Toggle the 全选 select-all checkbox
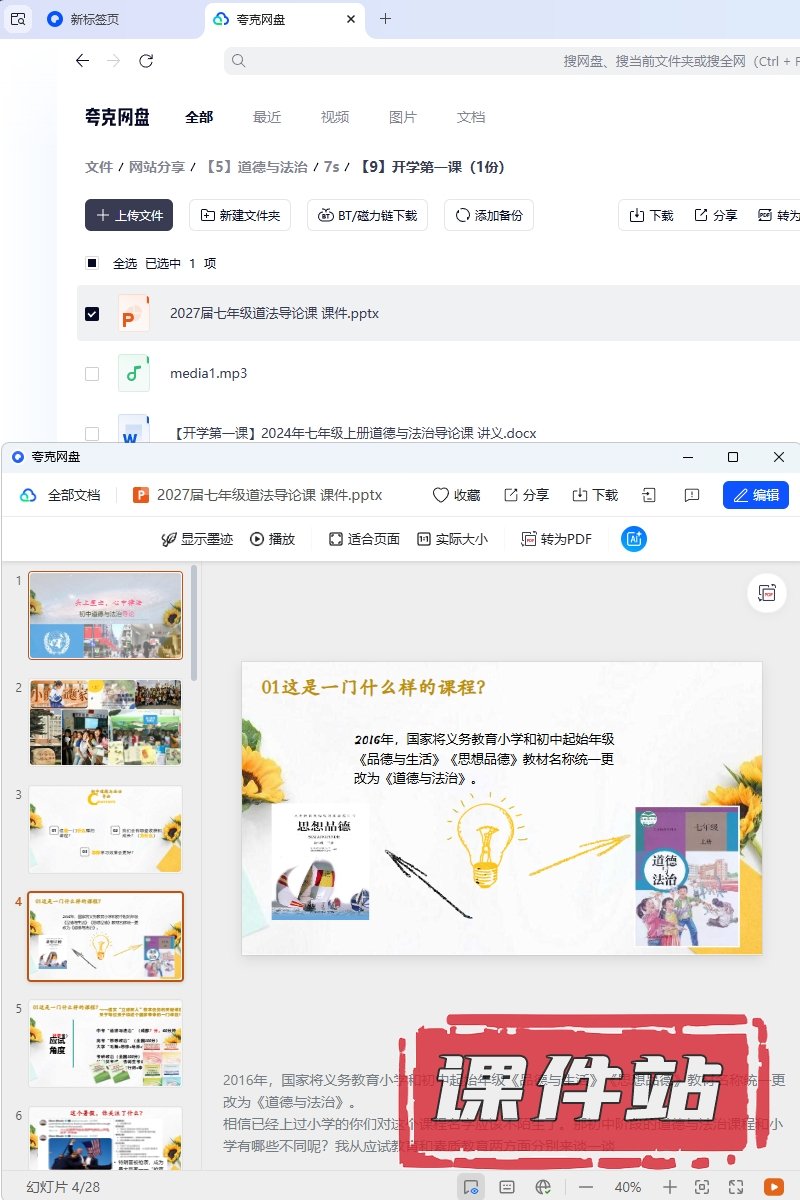800x1200 pixels. tap(92, 263)
